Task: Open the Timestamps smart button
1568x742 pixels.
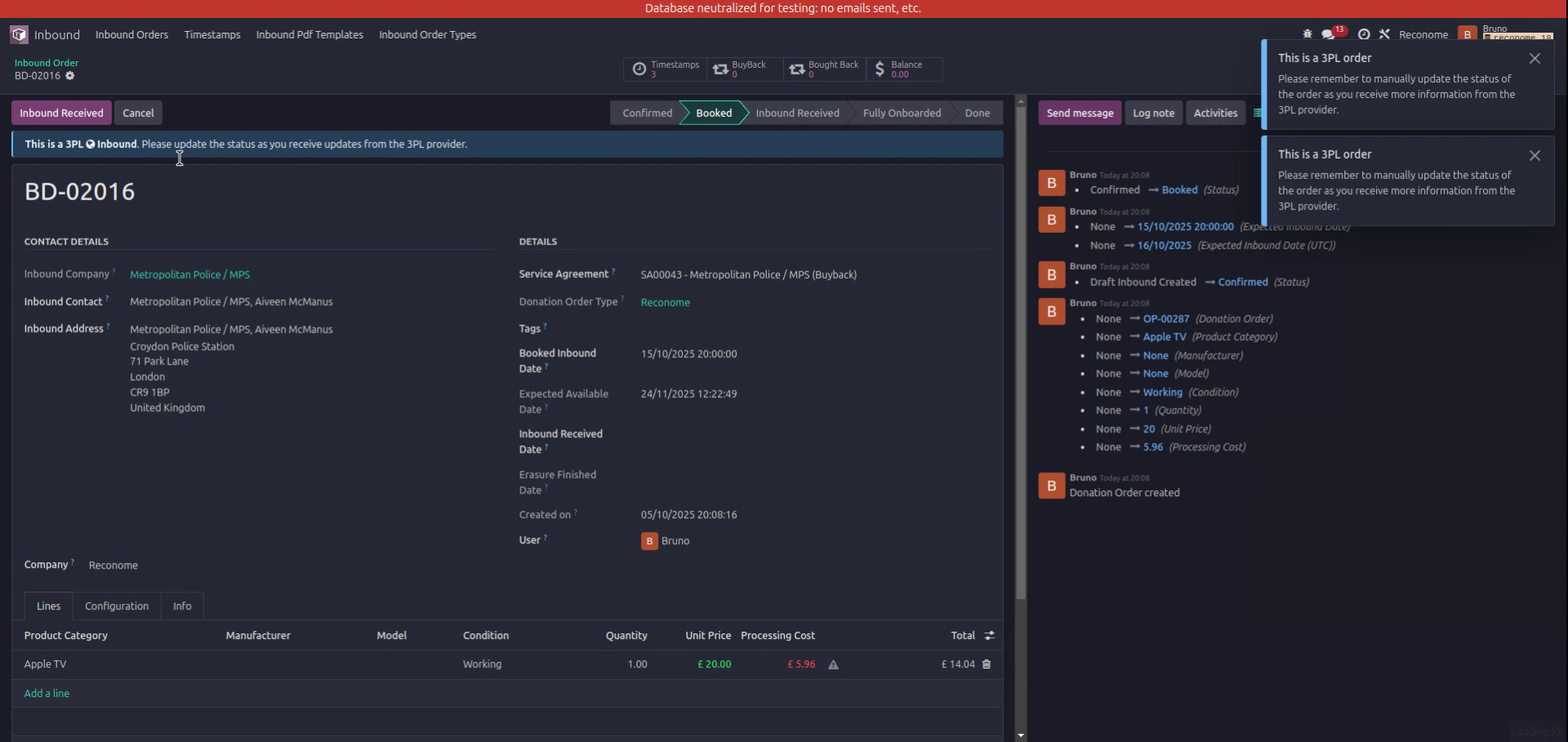Action: pos(665,69)
